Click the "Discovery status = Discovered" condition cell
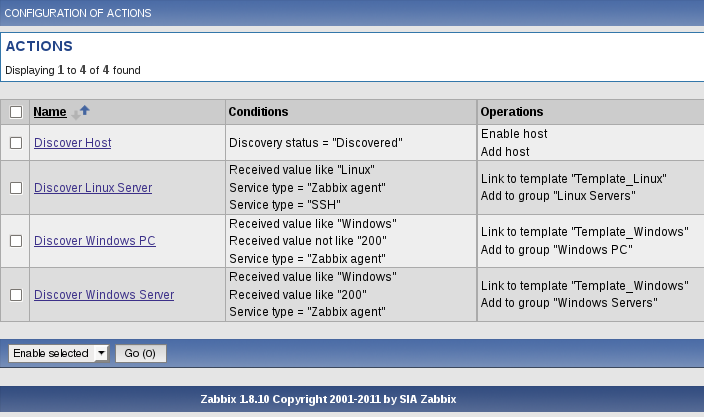 coord(315,143)
